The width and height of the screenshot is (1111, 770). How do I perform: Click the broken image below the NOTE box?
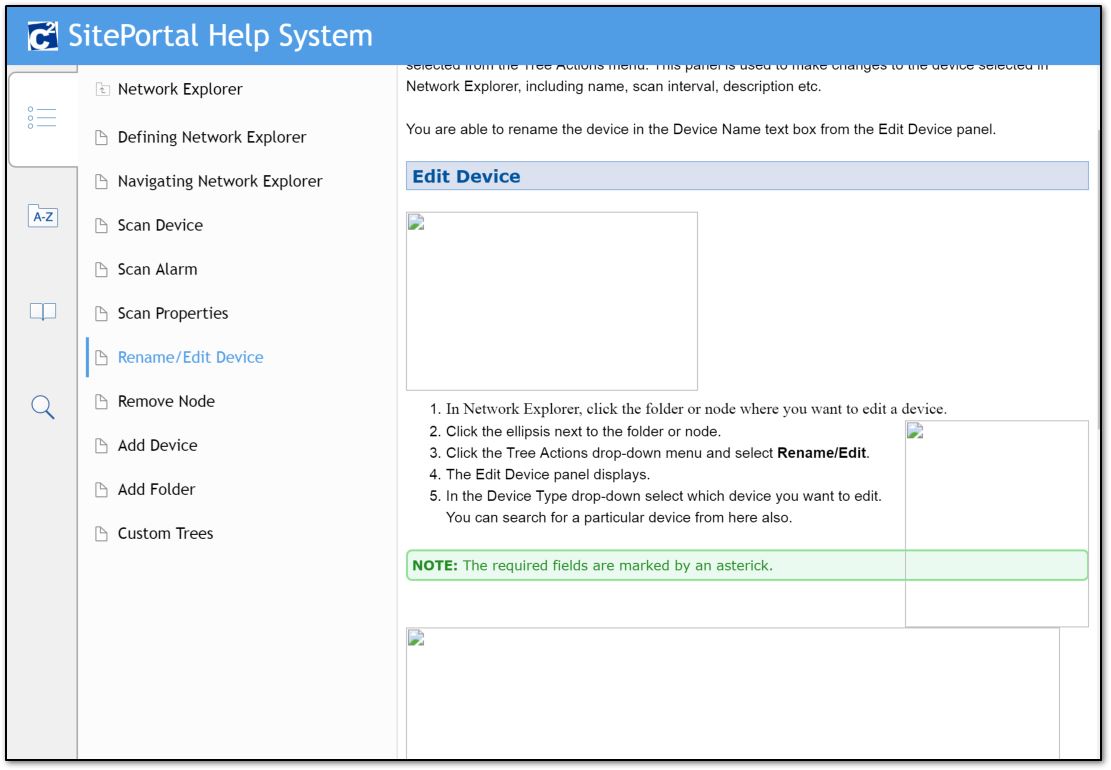(733, 693)
